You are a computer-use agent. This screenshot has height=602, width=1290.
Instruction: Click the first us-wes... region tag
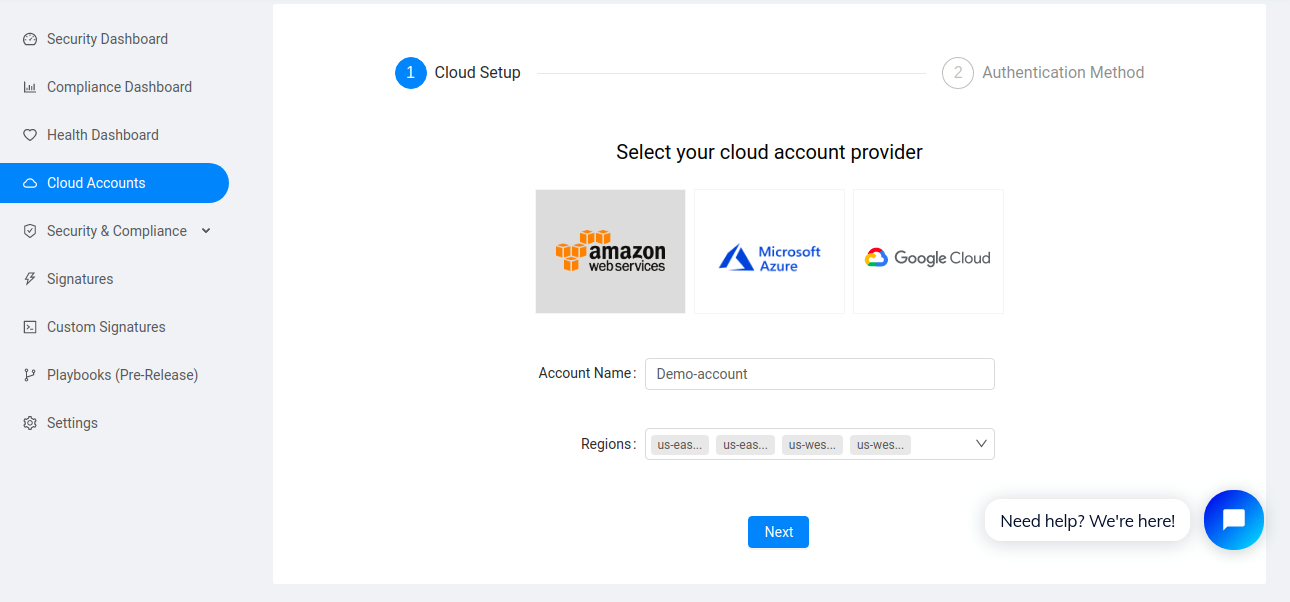pos(812,445)
